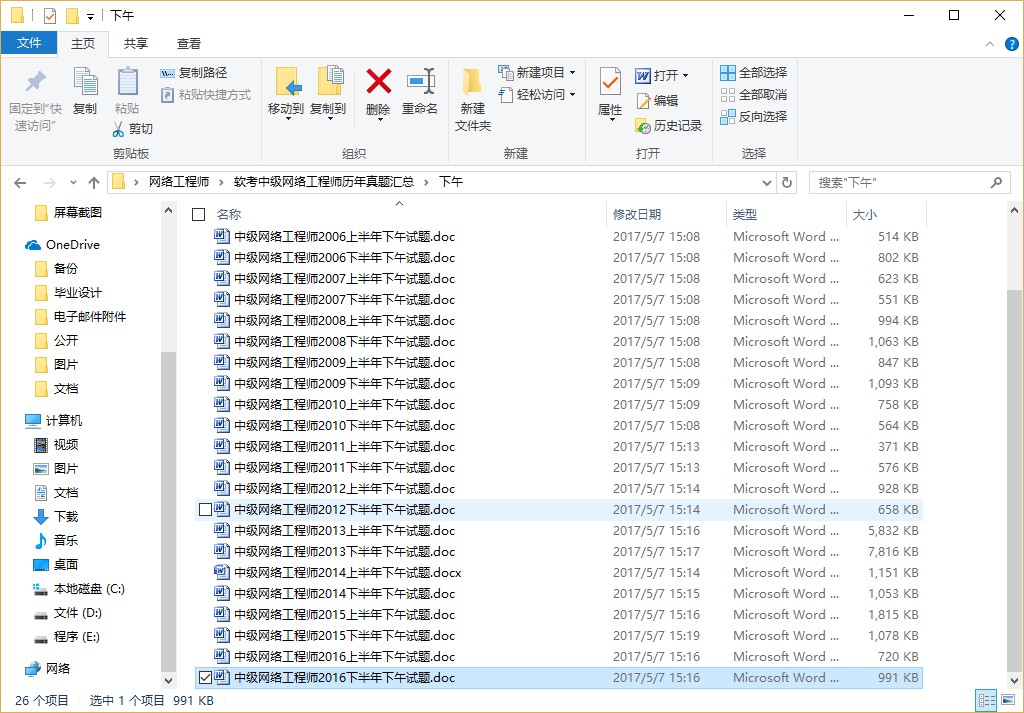The width and height of the screenshot is (1024, 713).
Task: Collapse the ribbon with the chevron
Action: coord(990,44)
